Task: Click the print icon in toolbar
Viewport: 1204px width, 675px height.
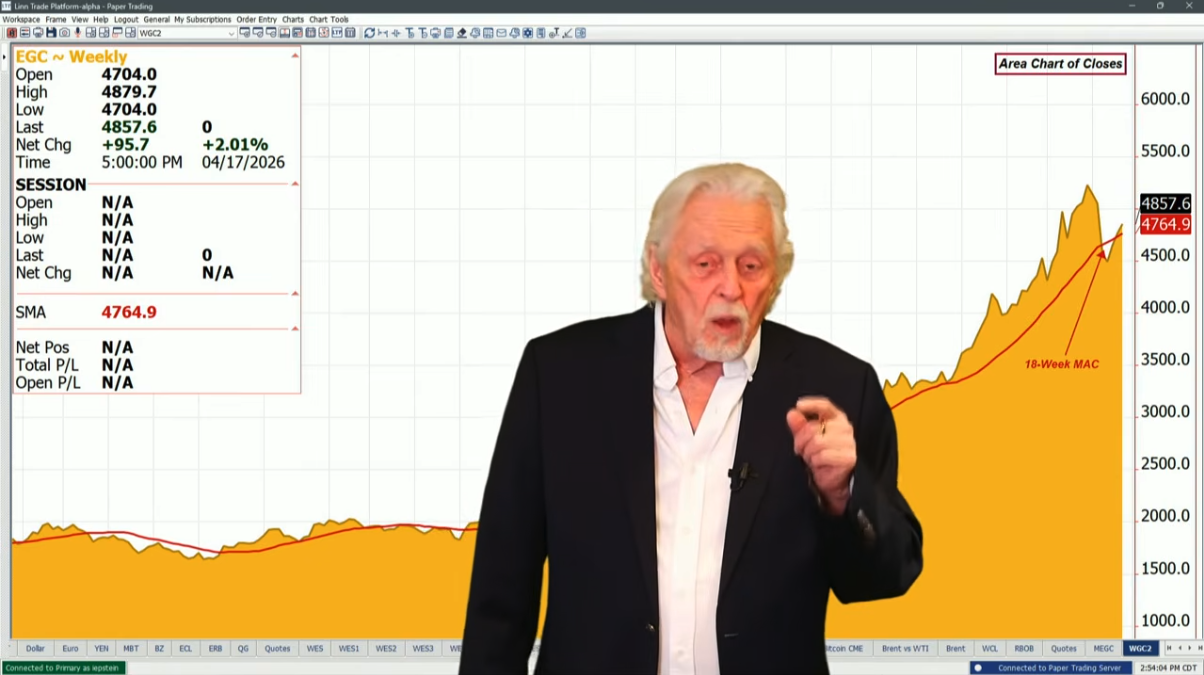Action: pyautogui.click(x=38, y=33)
